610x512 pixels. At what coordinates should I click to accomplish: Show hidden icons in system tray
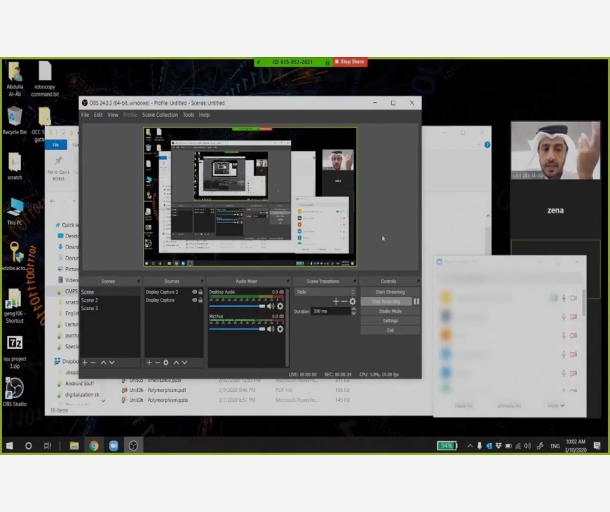(x=468, y=445)
